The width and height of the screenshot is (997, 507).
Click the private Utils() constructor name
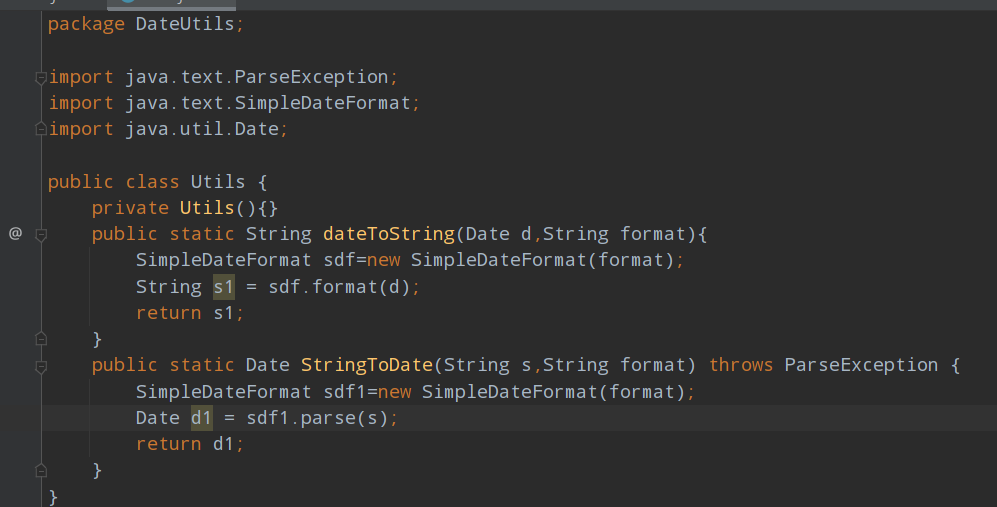click(x=207, y=208)
